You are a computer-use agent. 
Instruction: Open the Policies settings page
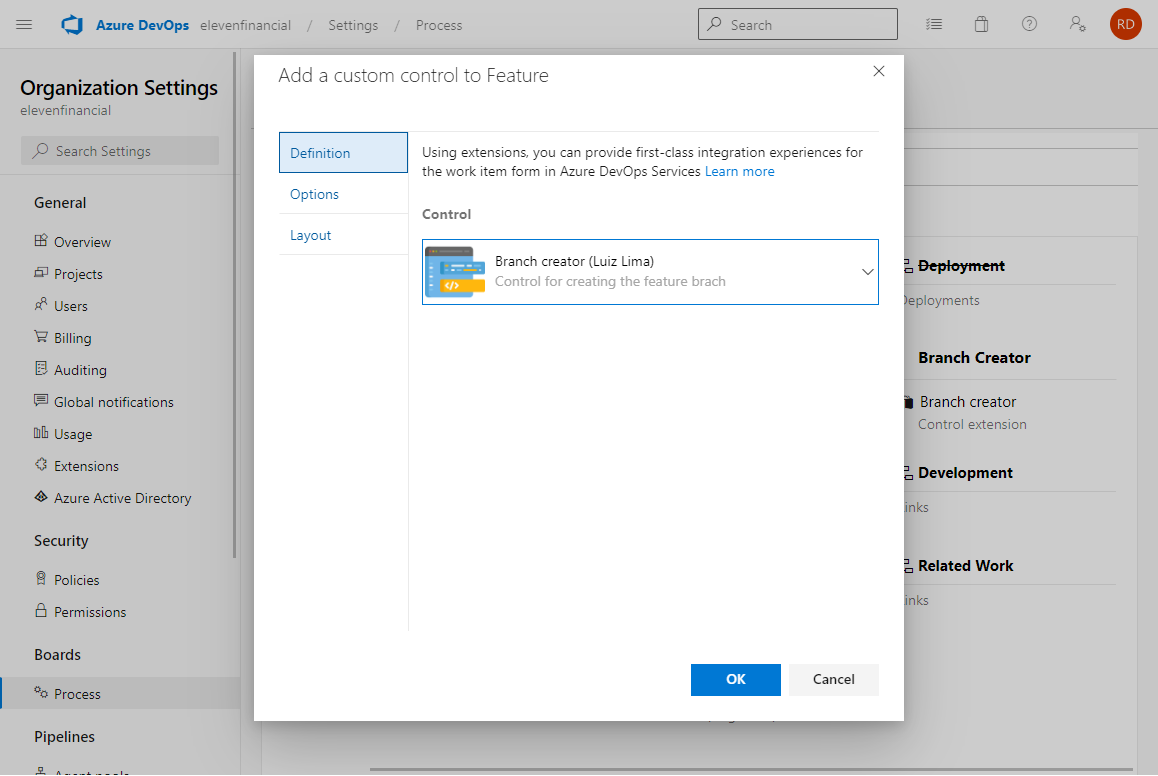[76, 580]
